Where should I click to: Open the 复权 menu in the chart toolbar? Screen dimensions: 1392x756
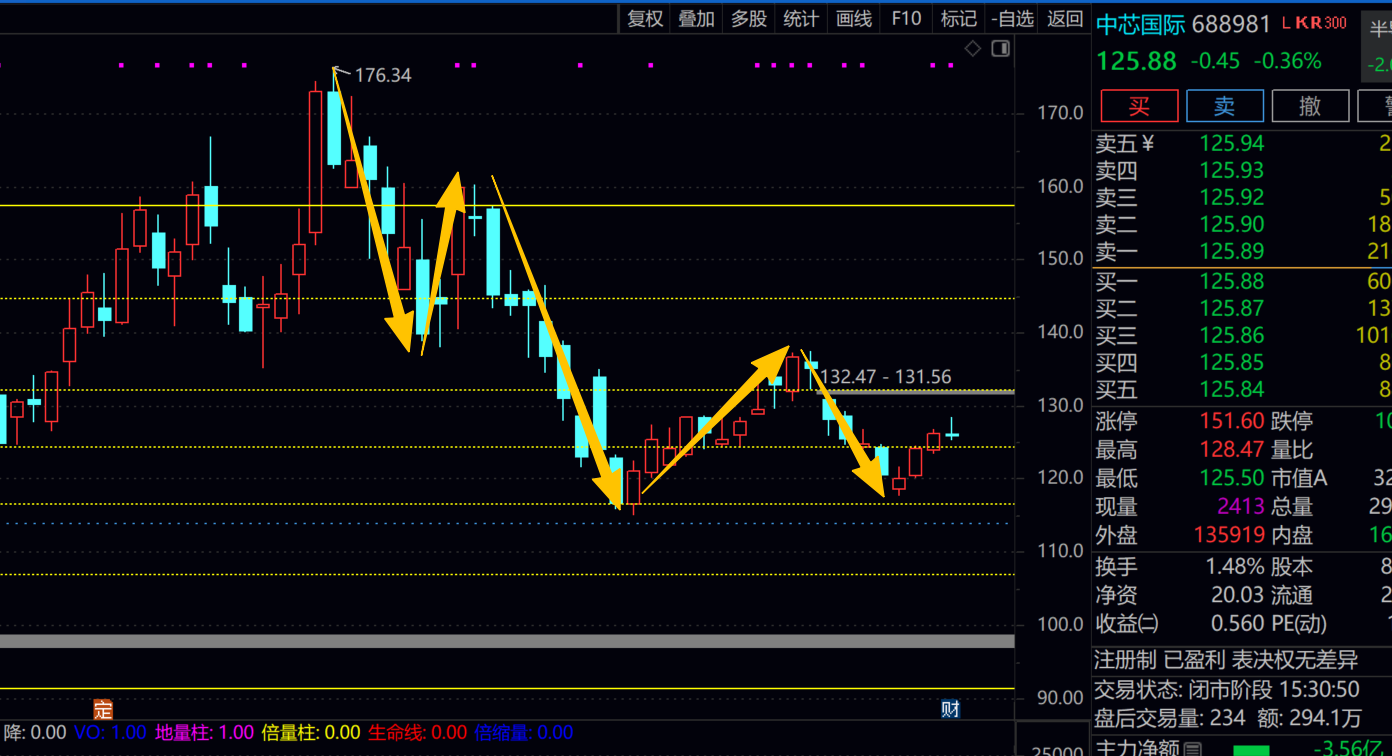645,18
